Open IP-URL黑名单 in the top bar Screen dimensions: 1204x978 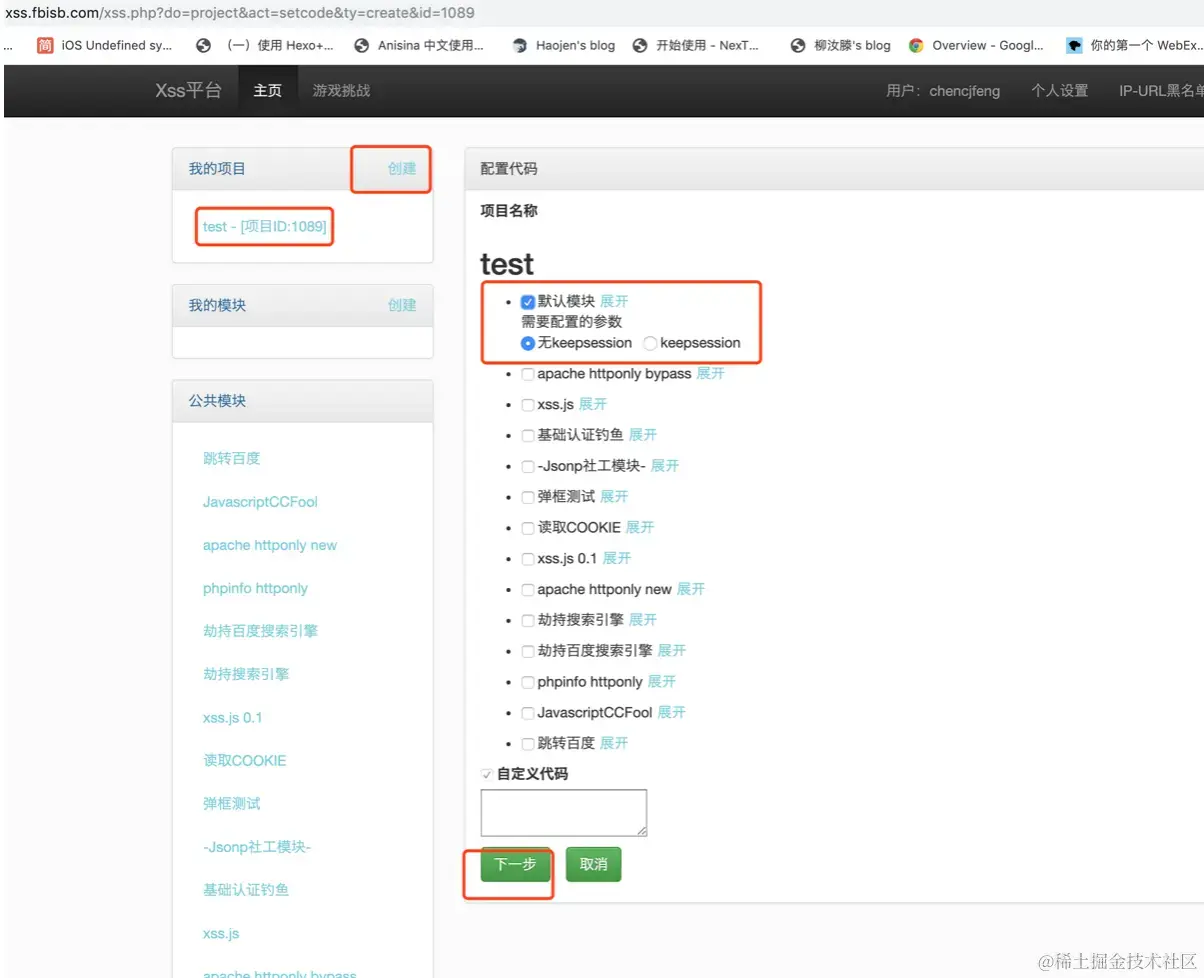coord(1161,91)
